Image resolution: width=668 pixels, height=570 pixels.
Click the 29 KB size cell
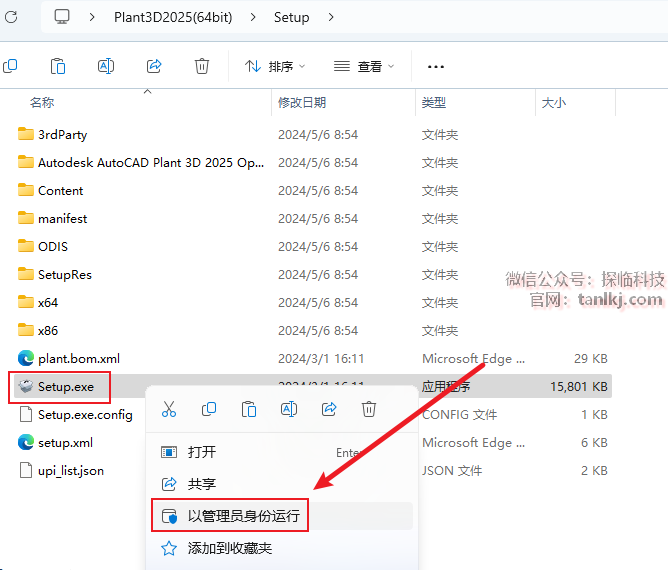click(590, 359)
